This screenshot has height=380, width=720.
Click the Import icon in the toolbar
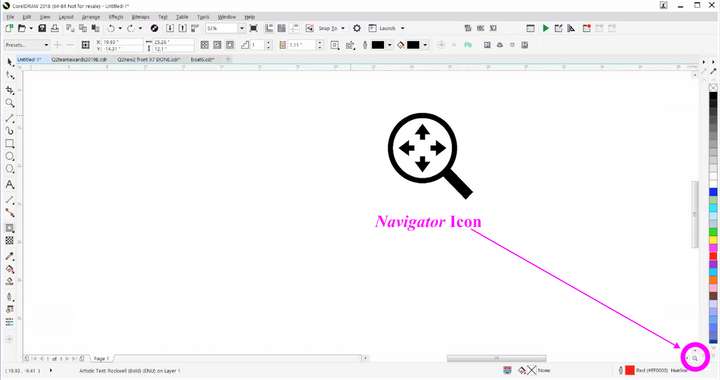tap(170, 28)
